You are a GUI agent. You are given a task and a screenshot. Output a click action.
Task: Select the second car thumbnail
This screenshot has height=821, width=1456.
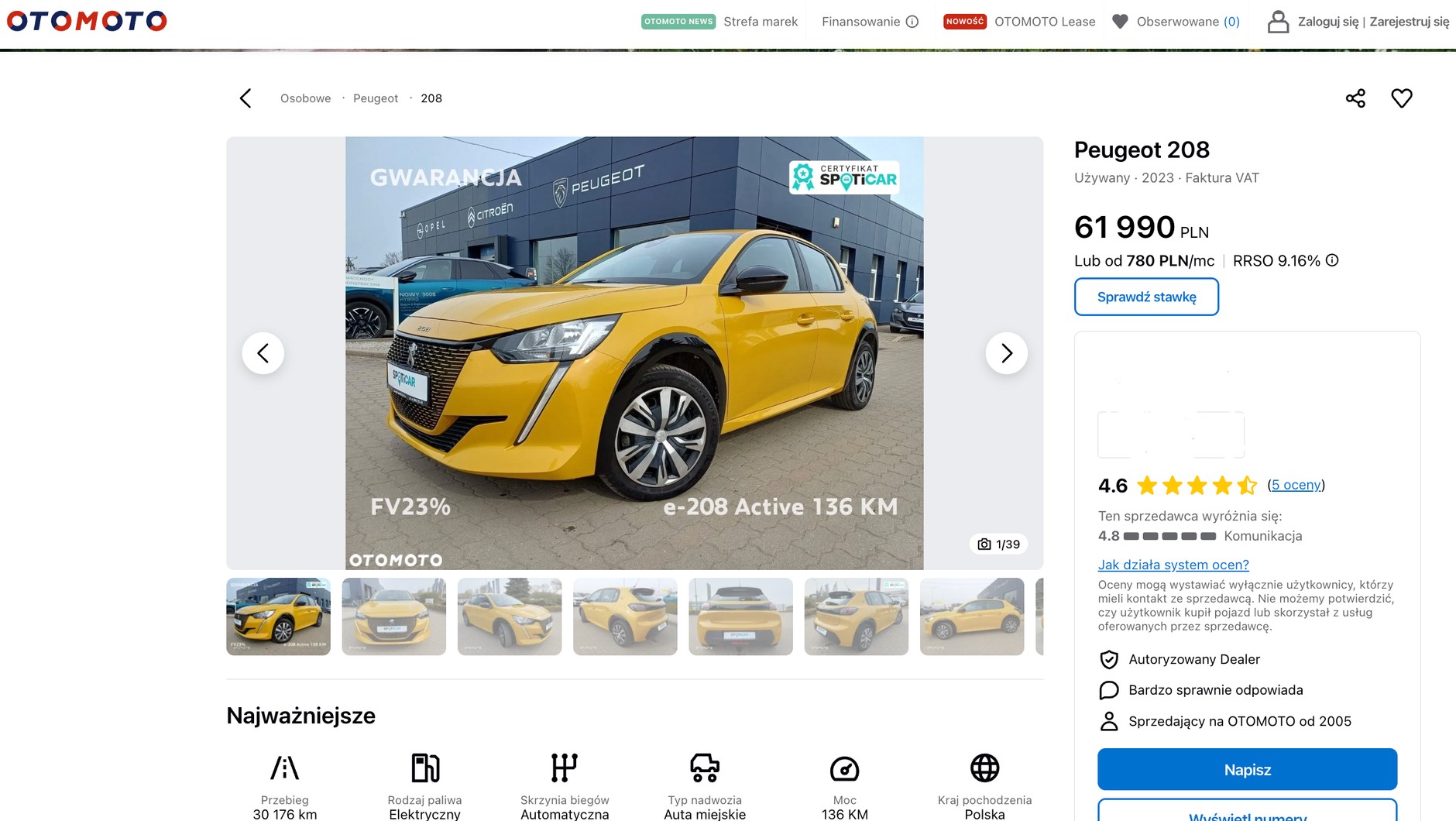pyautogui.click(x=394, y=617)
